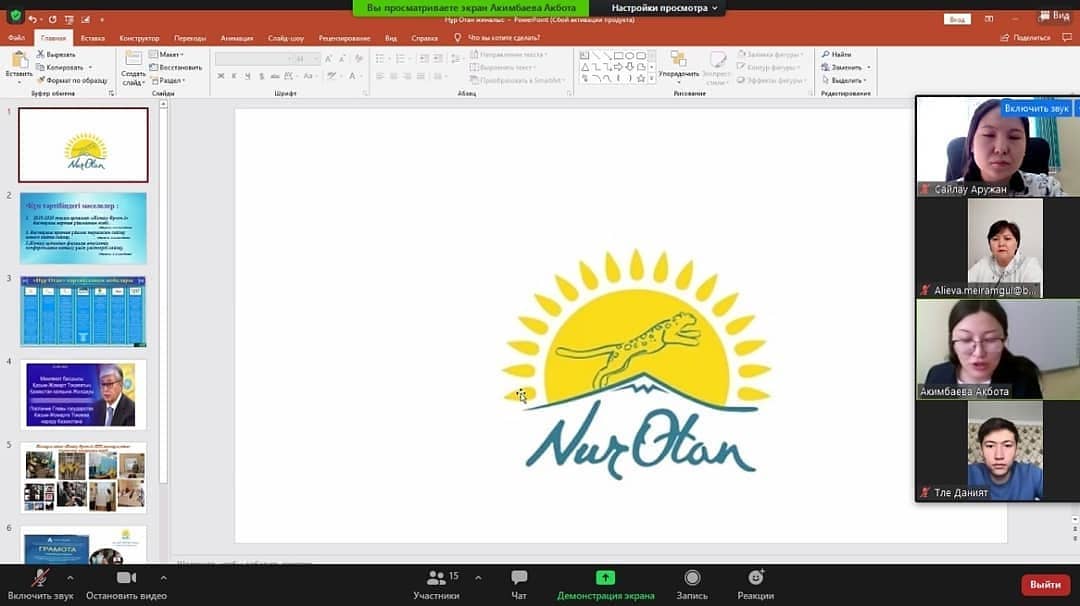Open the Чат chat panel
This screenshot has height=606, width=1080.
coord(519,578)
